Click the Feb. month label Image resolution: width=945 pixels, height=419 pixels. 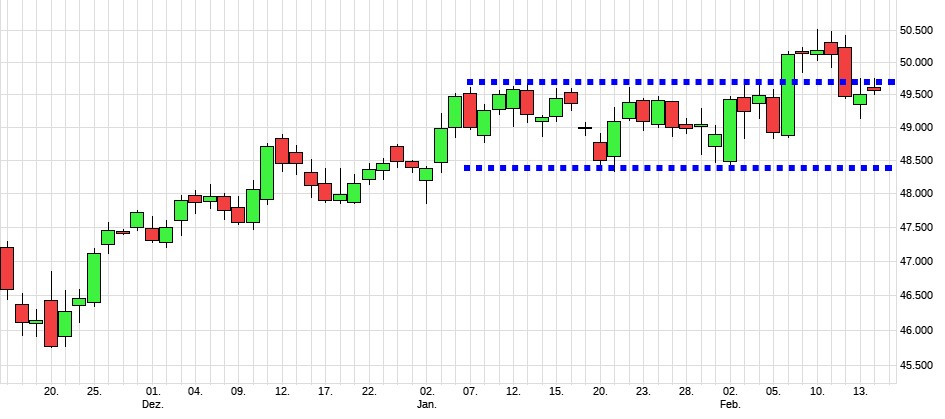pos(730,404)
